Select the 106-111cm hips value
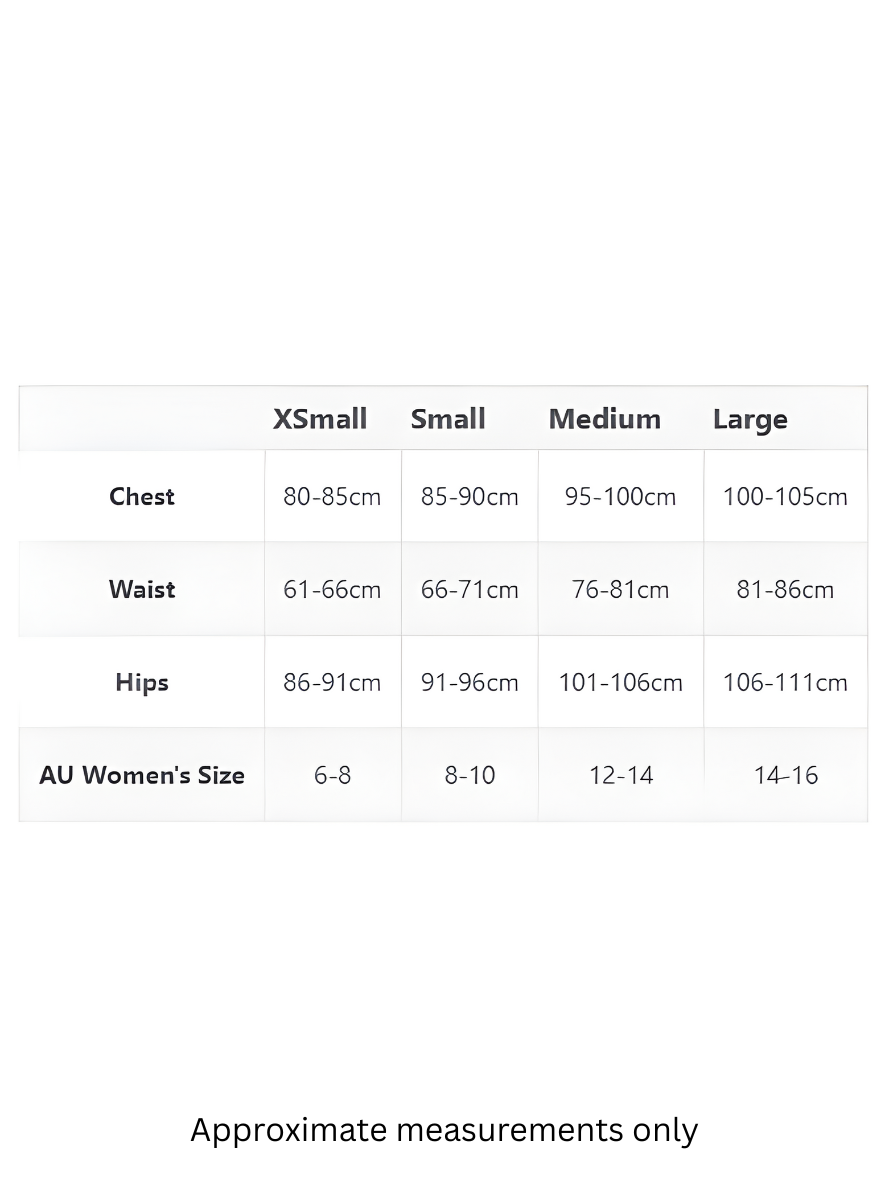This screenshot has width=889, height=1200. 786,683
